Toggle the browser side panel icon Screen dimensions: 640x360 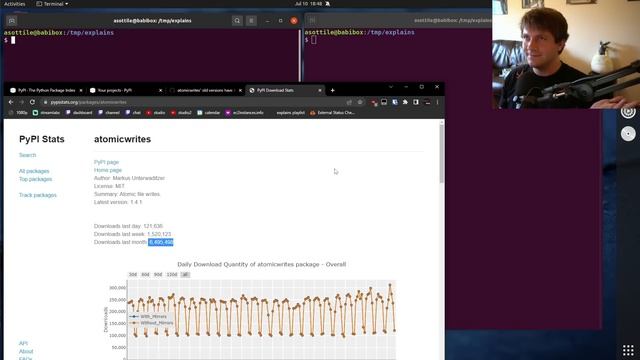[x=416, y=102]
